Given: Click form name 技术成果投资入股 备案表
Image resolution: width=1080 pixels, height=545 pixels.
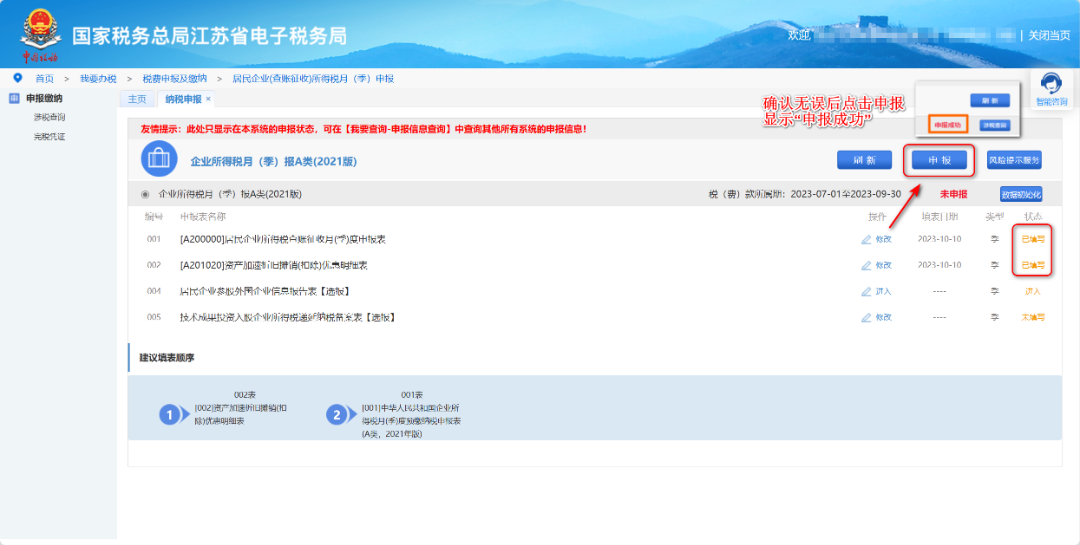Looking at the screenshot, I should click(x=287, y=318).
